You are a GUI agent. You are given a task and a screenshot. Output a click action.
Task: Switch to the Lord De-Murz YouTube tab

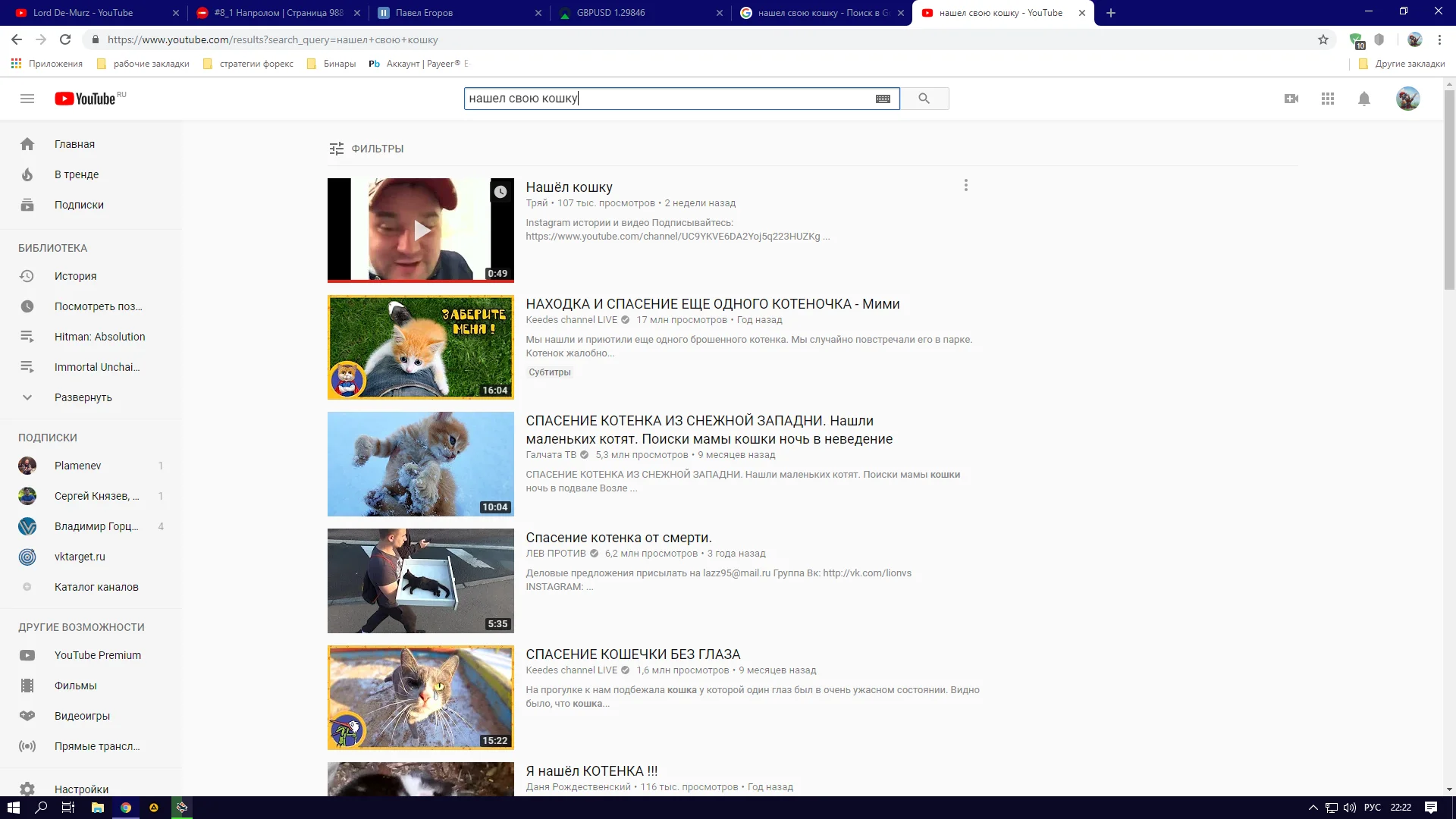tap(83, 13)
